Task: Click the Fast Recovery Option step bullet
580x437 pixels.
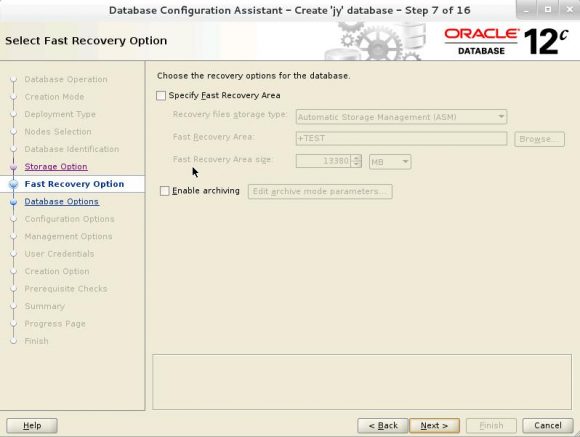Action: 14,184
